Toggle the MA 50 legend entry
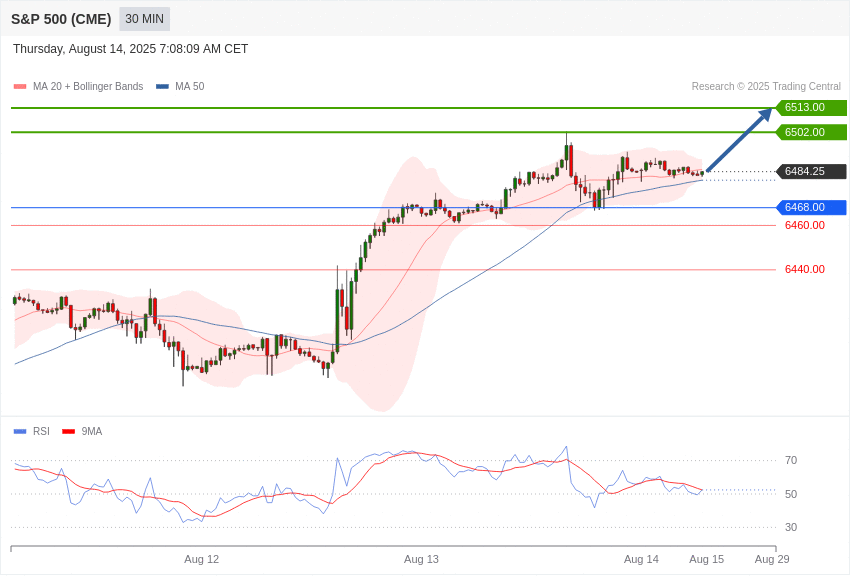This screenshot has height=576, width=850. [180, 86]
